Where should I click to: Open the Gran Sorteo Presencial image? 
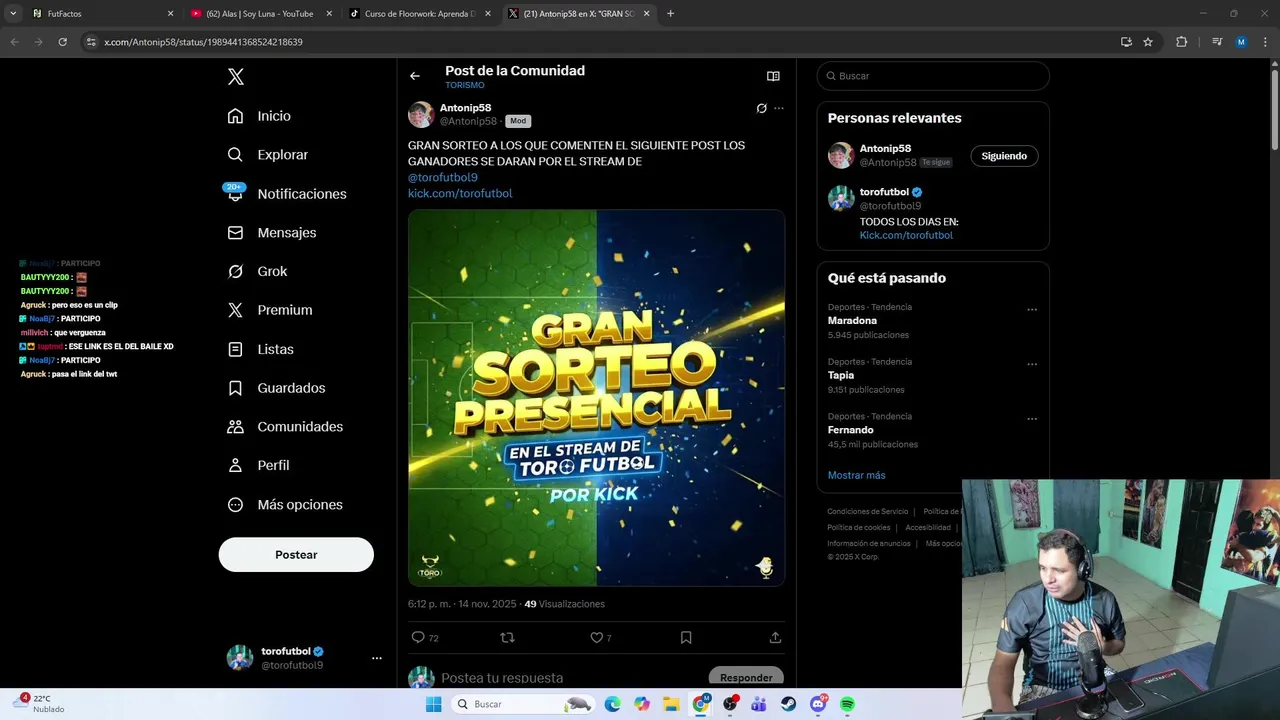coord(596,397)
